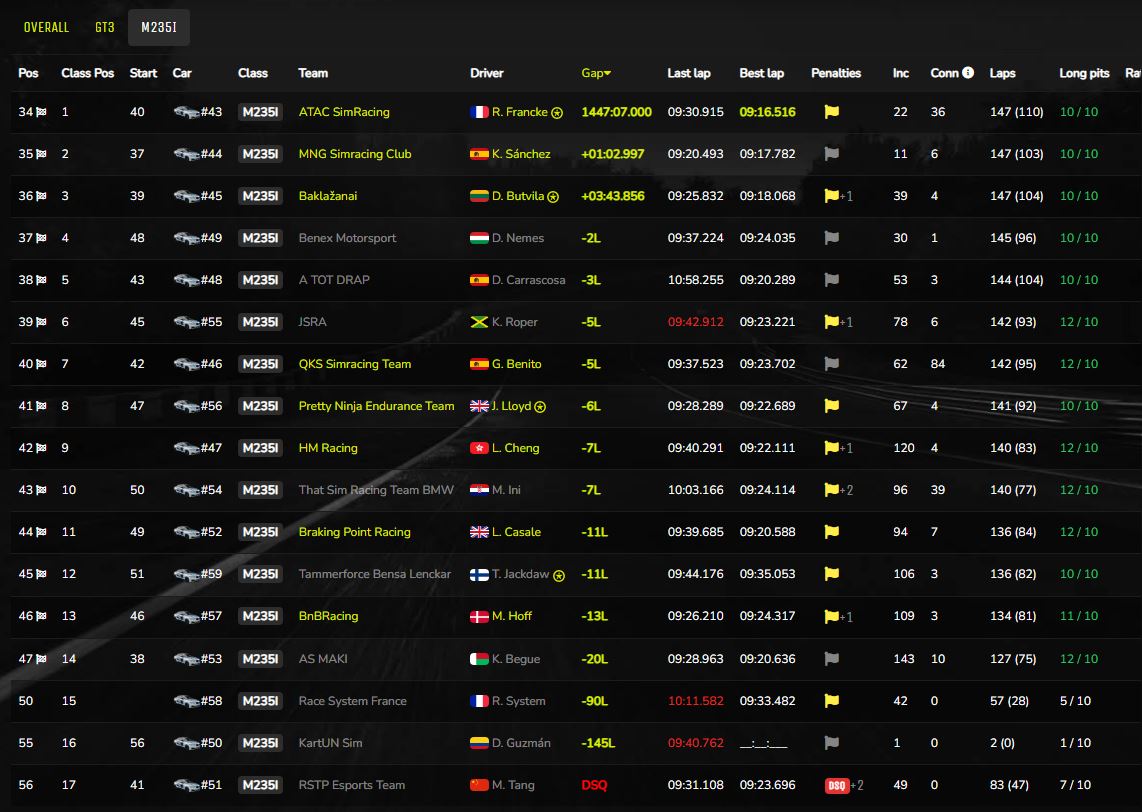This screenshot has width=1142, height=812.
Task: Click the star badge next to T. Jackdaw
Action: (x=559, y=575)
